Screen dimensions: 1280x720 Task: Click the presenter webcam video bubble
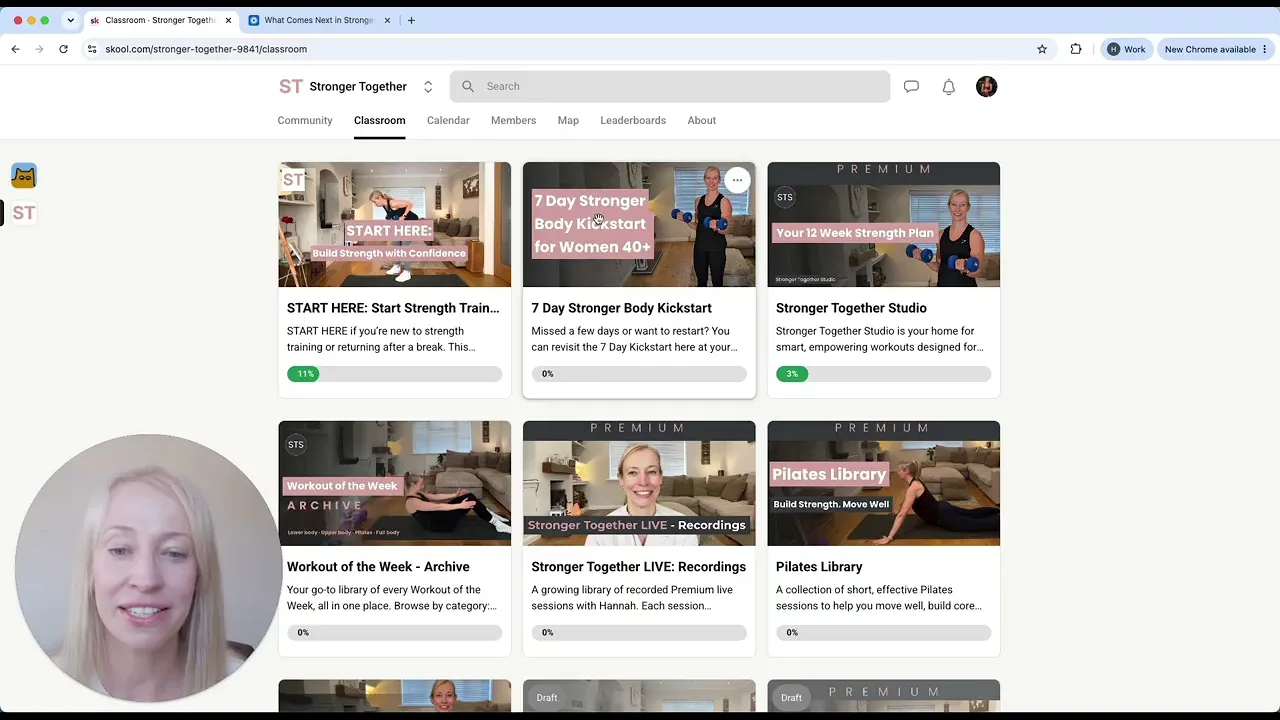tap(147, 567)
